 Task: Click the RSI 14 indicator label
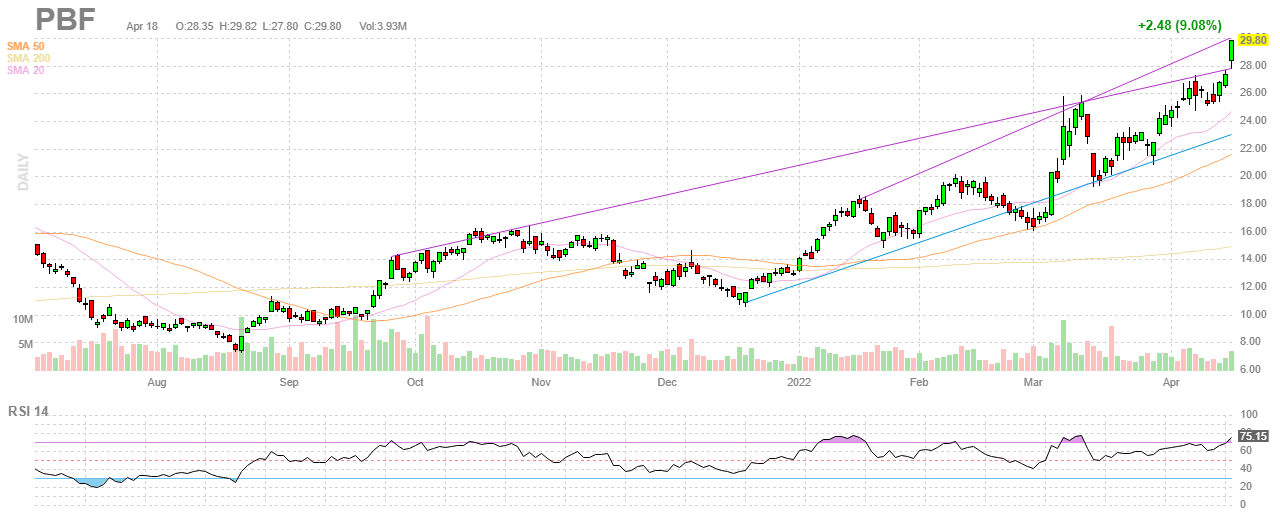pos(30,411)
